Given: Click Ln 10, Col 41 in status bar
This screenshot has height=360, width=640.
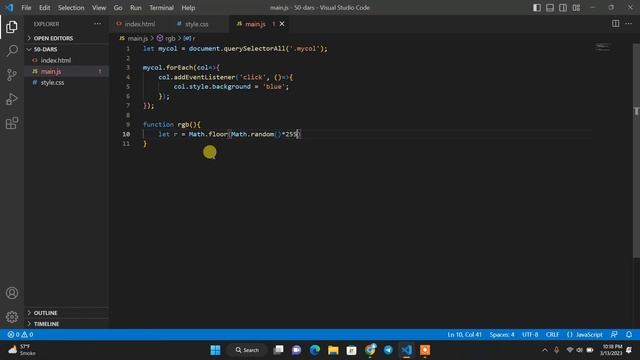Looking at the screenshot, I should pos(464,335).
